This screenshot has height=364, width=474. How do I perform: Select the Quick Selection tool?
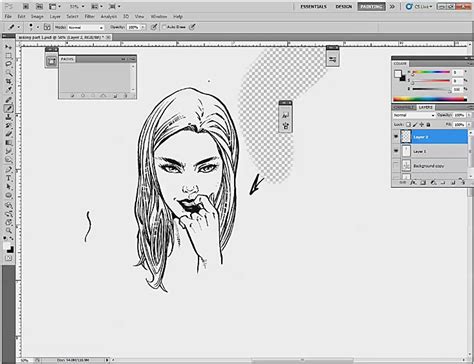point(8,73)
